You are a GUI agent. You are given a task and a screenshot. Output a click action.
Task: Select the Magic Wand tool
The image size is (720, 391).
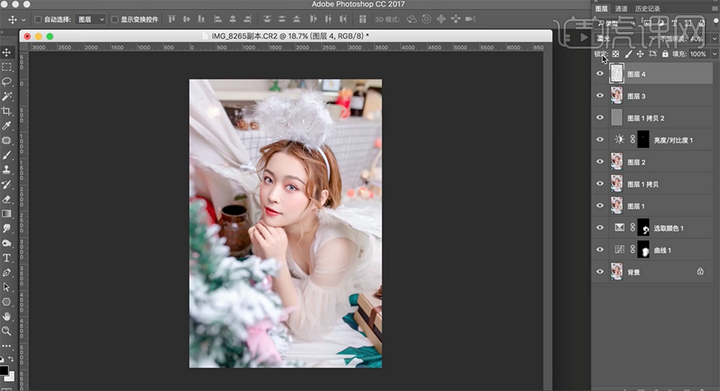[6, 96]
